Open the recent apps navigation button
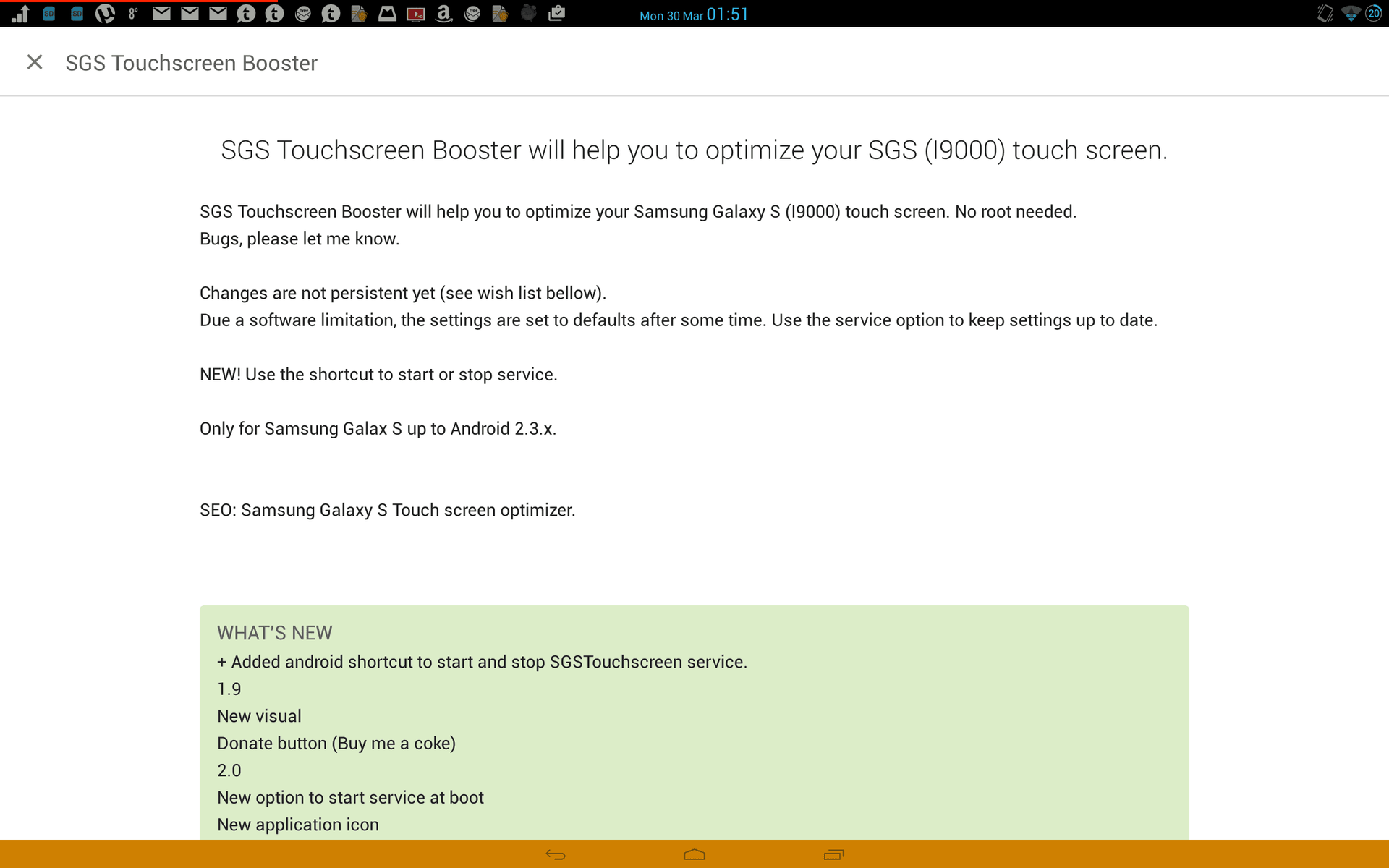The width and height of the screenshot is (1389, 868). pos(833,854)
